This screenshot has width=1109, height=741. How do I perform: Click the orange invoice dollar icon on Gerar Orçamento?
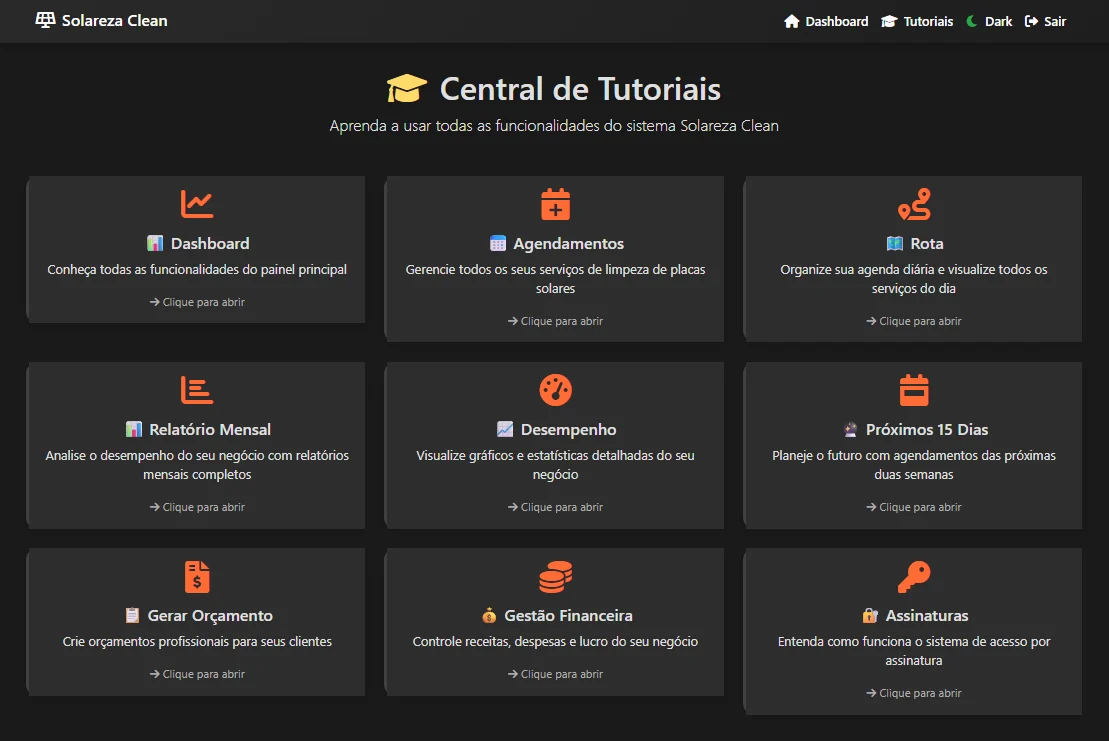(x=197, y=576)
